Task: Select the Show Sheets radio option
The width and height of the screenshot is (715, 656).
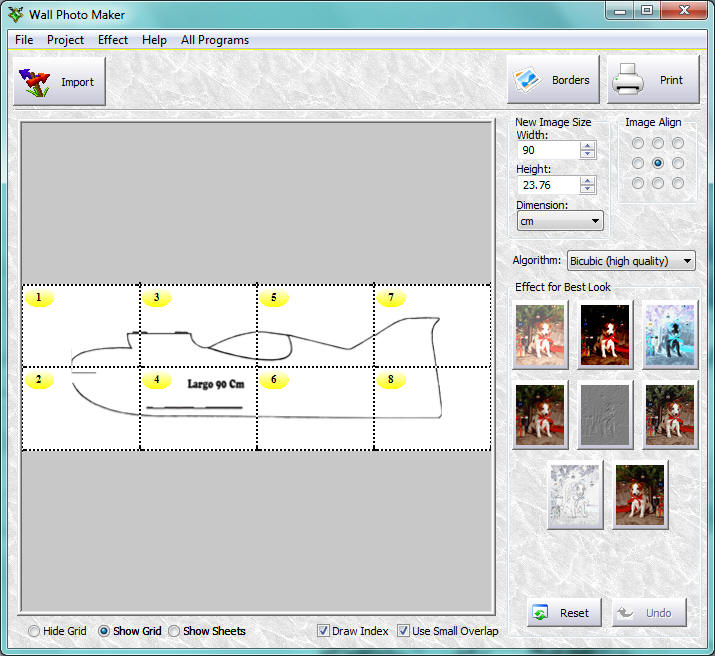Action: [174, 631]
